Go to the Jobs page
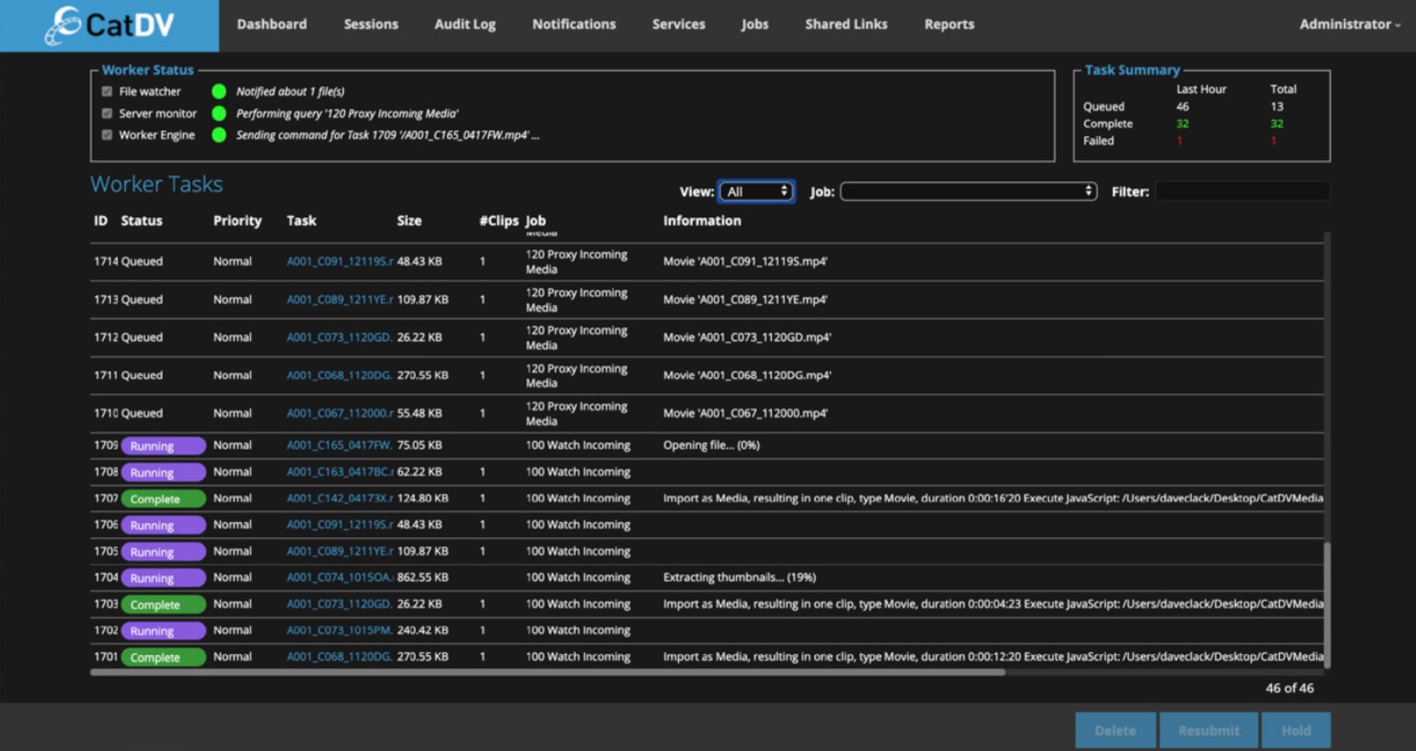 (x=755, y=25)
